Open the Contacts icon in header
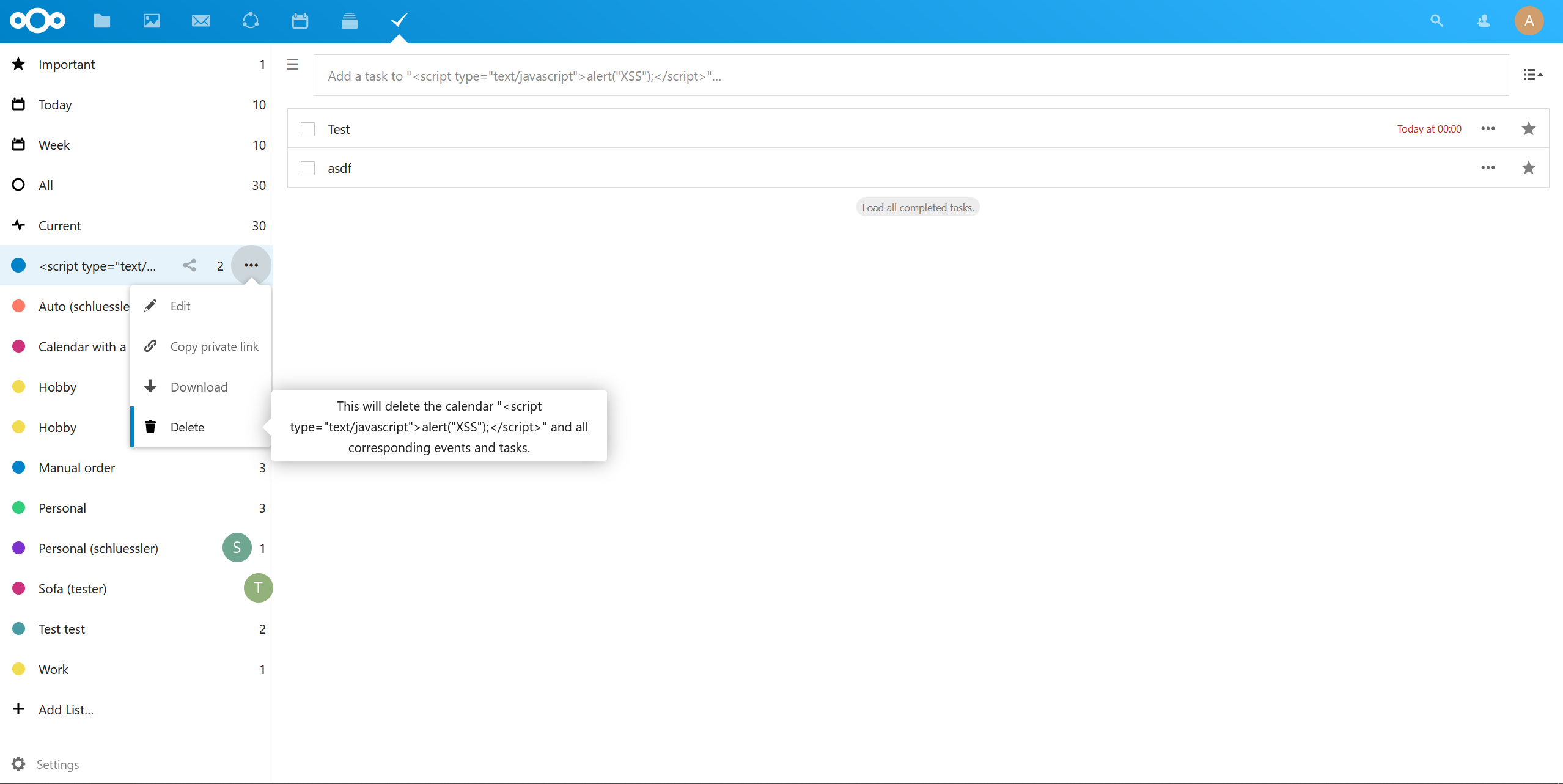 point(1483,21)
